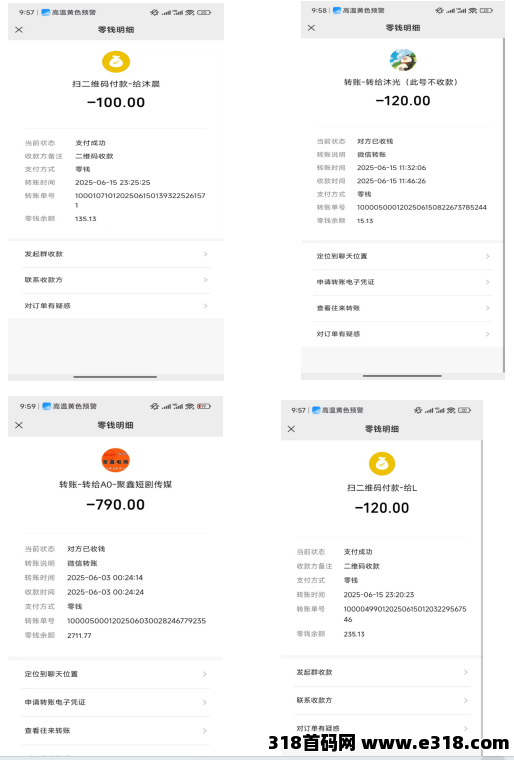The image size is (514, 760).
Task: Select the balance value 135.13
Action: [x=86, y=219]
